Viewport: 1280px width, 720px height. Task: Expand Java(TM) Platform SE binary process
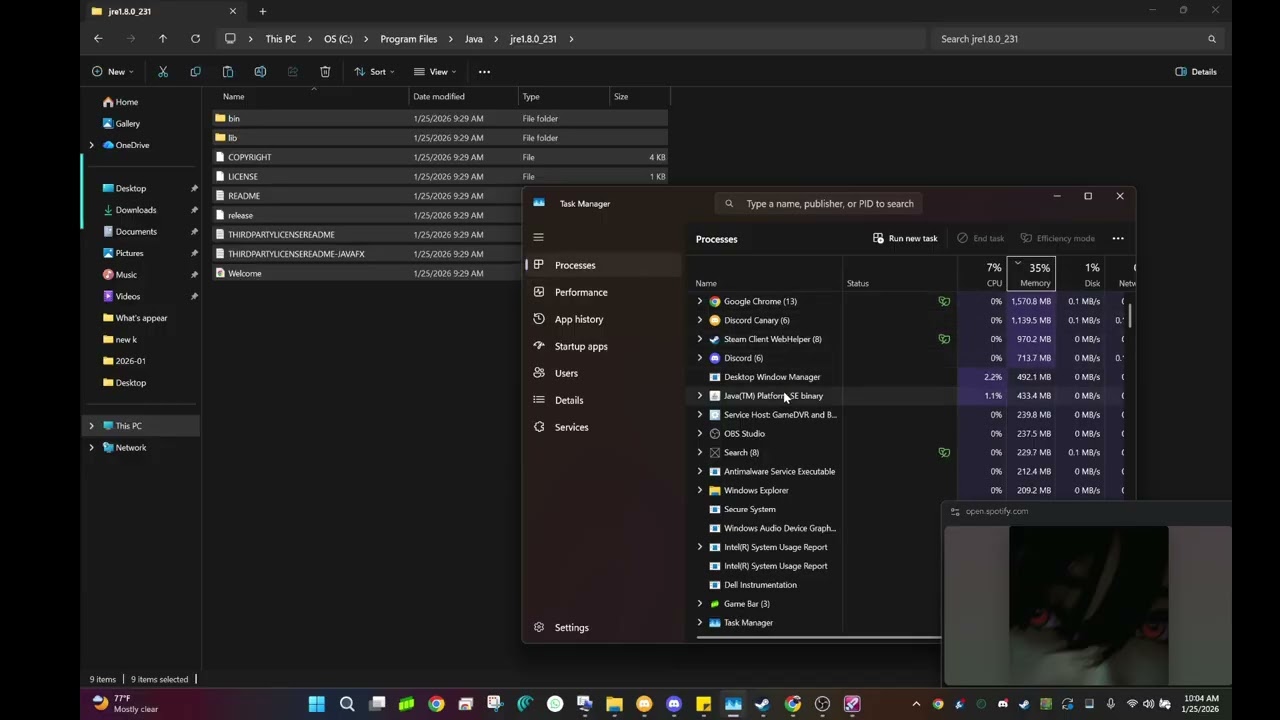[x=700, y=396]
